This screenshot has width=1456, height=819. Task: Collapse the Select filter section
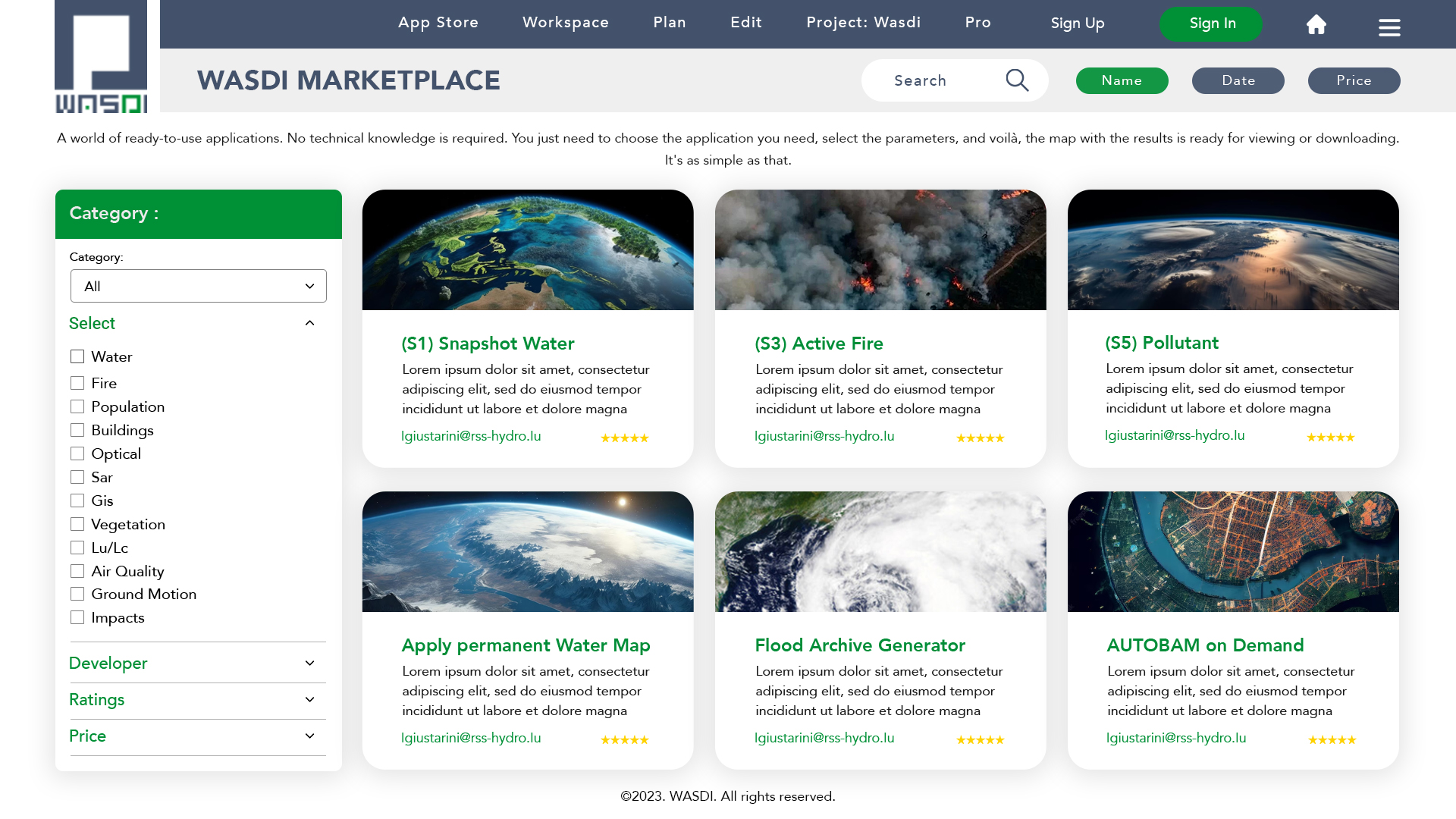tap(309, 323)
